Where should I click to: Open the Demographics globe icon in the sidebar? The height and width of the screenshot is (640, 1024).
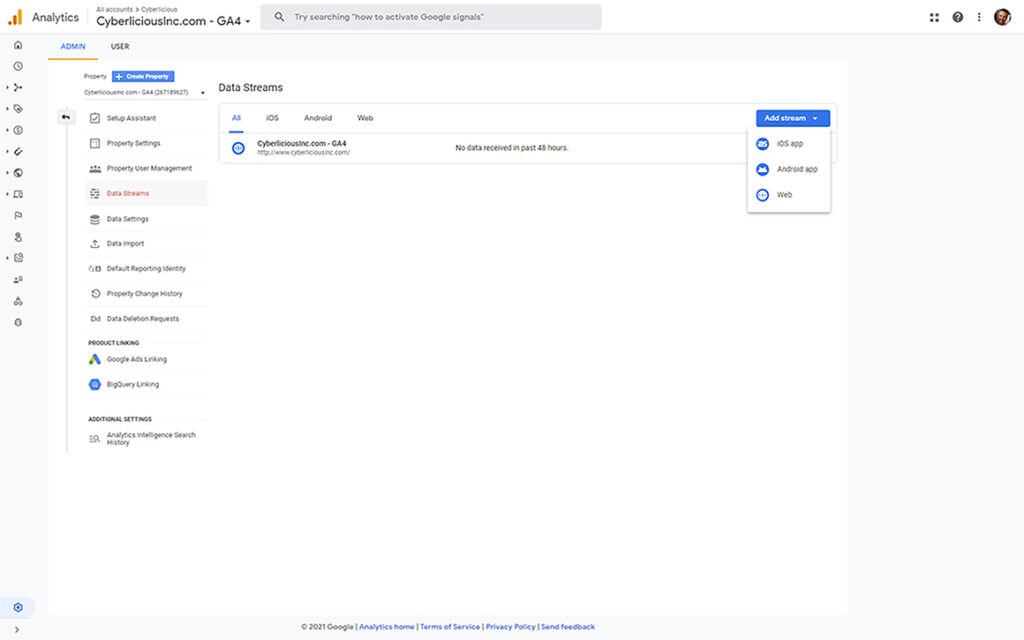(18, 173)
